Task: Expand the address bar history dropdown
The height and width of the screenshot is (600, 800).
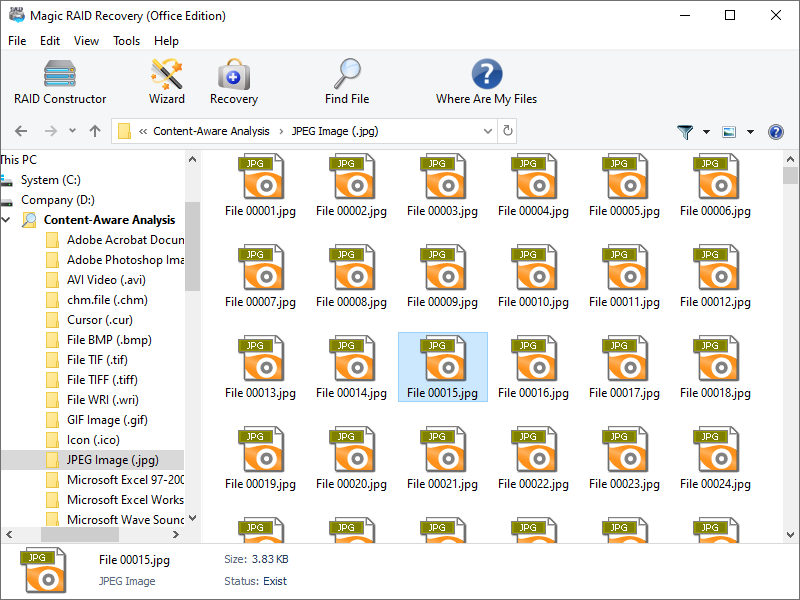Action: (x=488, y=131)
